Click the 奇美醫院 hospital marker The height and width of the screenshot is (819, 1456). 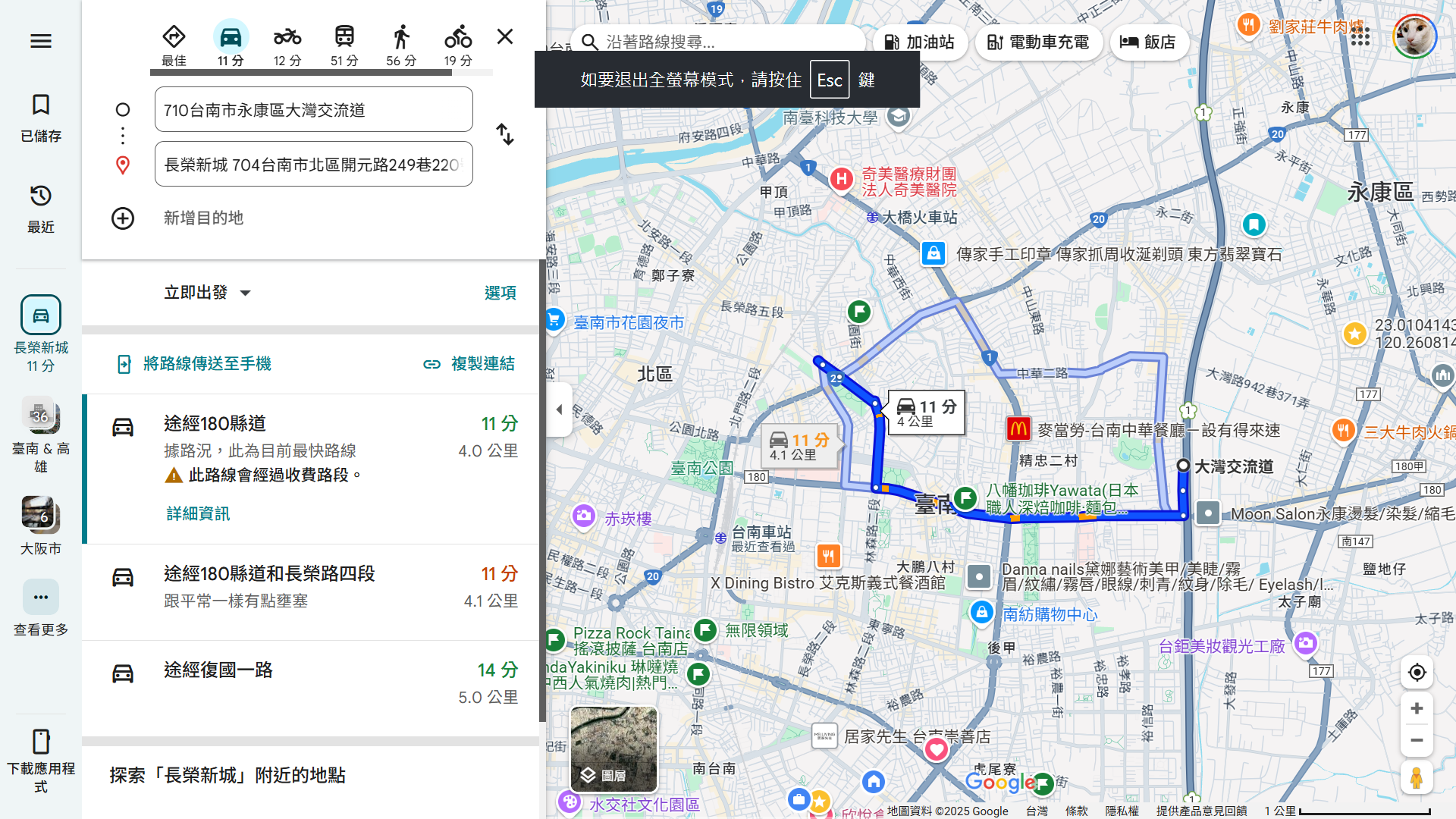841,180
